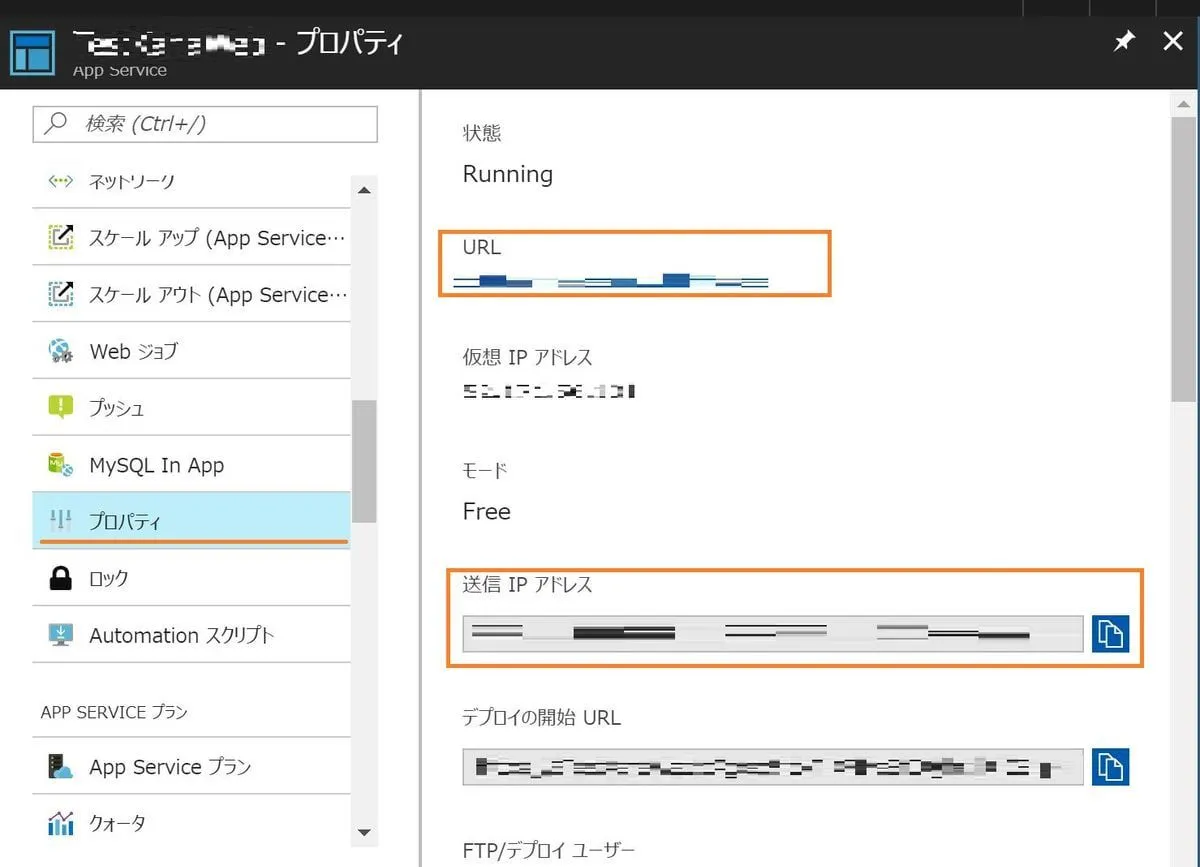Click the スケール アップ icon
1200x867 pixels.
pos(61,238)
